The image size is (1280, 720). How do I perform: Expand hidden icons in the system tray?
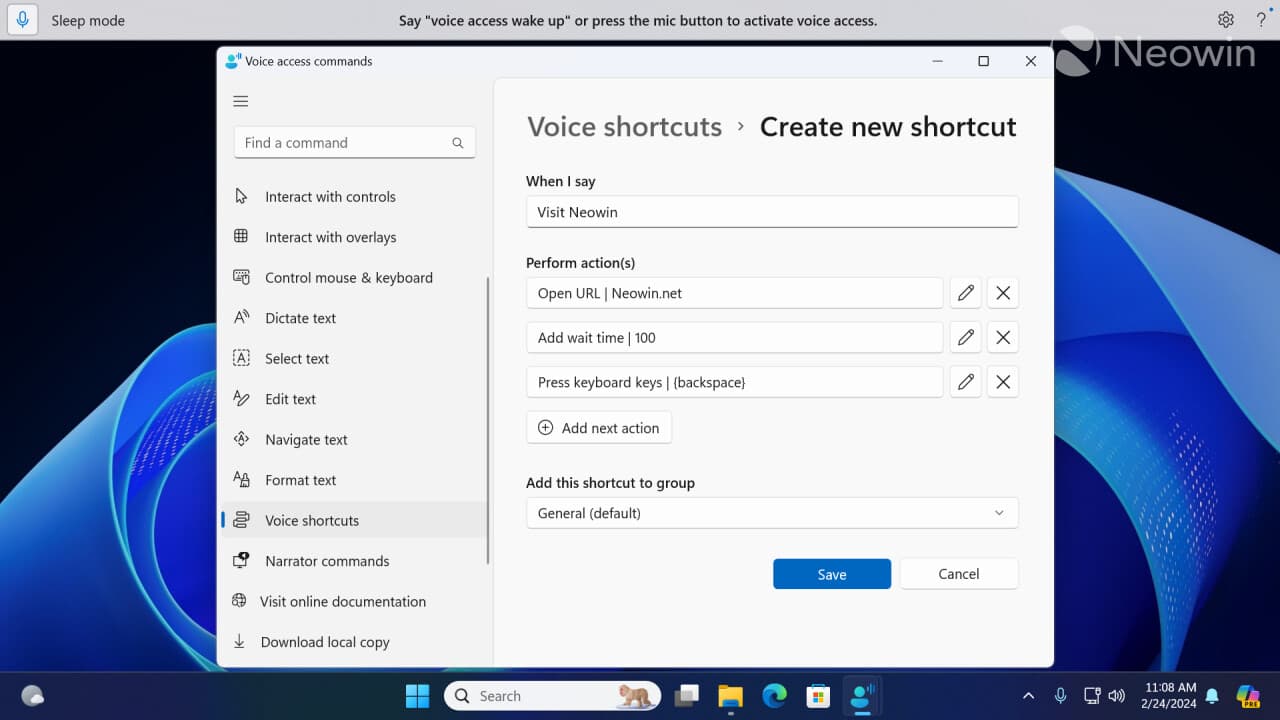(1028, 695)
